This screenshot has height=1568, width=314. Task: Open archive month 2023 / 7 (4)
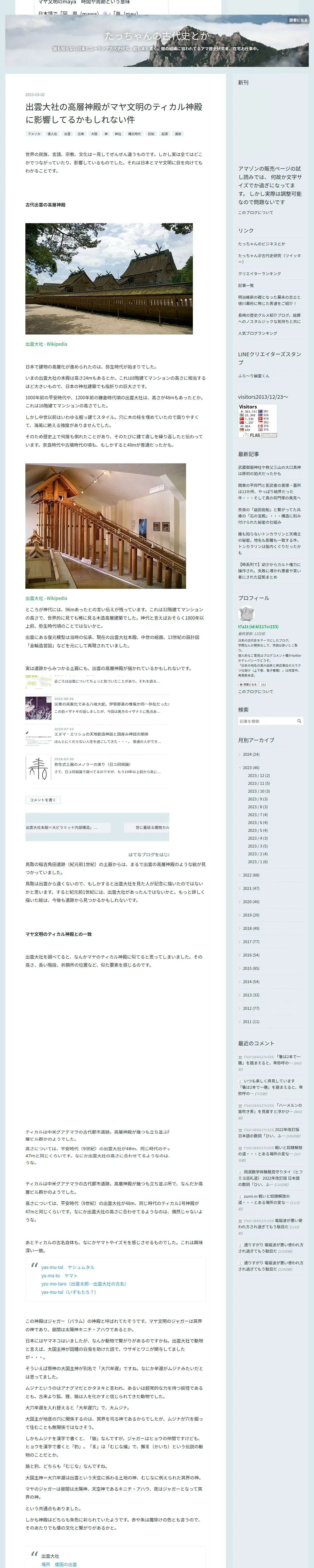pos(257,814)
